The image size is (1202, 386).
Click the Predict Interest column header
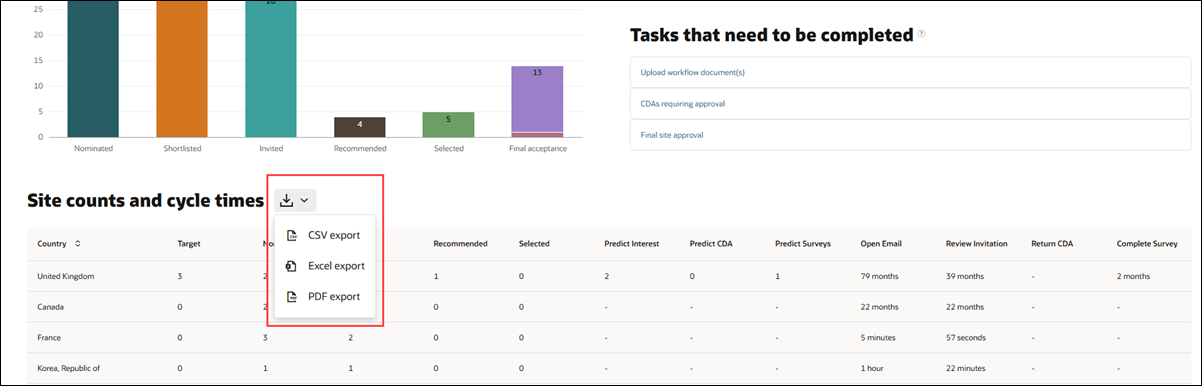pyautogui.click(x=631, y=243)
